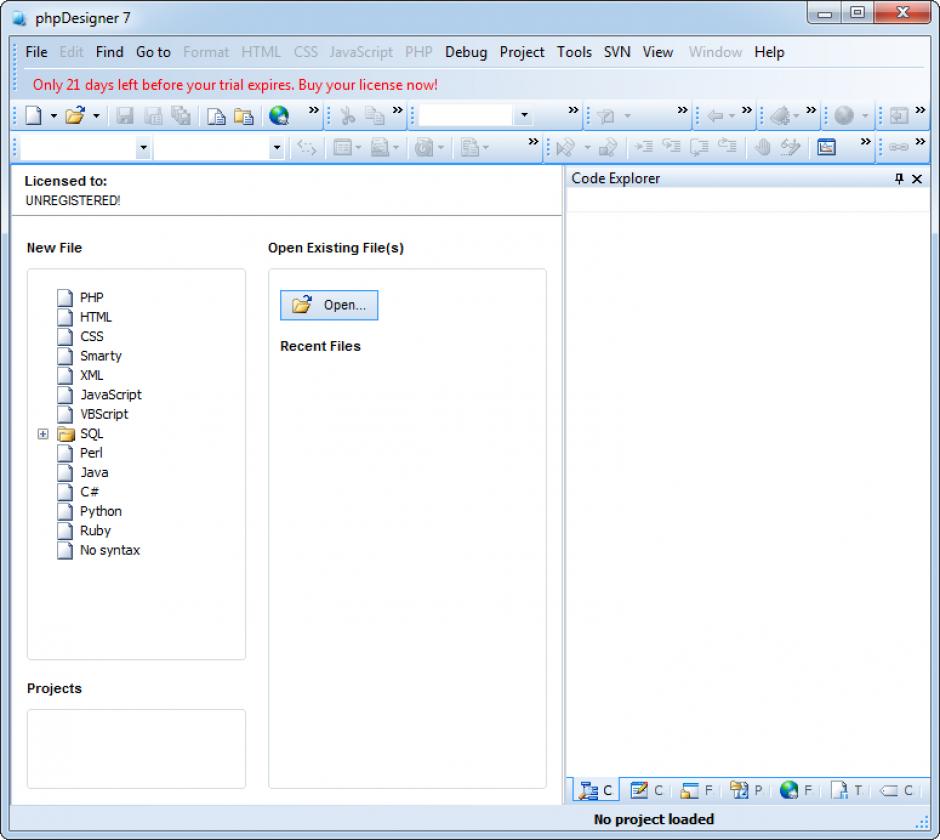Open the second combo box on second toolbar
940x840 pixels.
276,147
